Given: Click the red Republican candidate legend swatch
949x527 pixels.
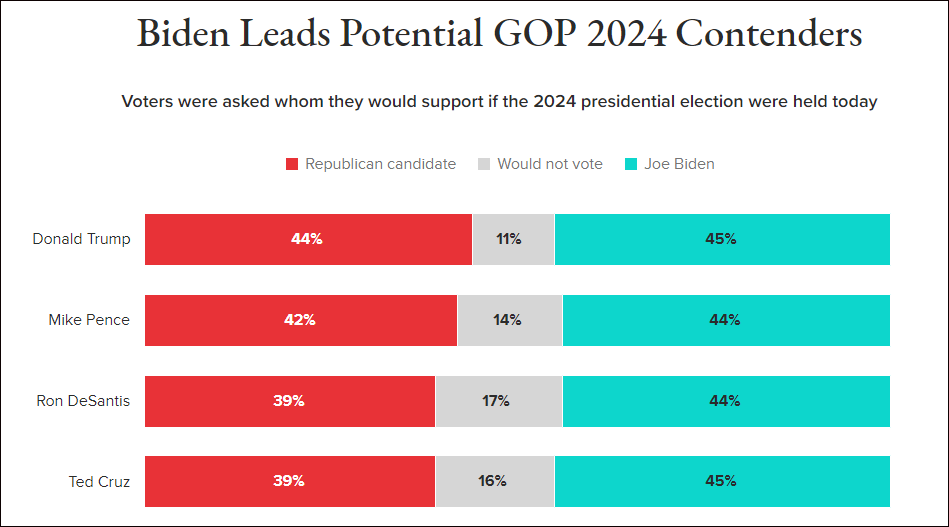Looking at the screenshot, I should point(292,164).
